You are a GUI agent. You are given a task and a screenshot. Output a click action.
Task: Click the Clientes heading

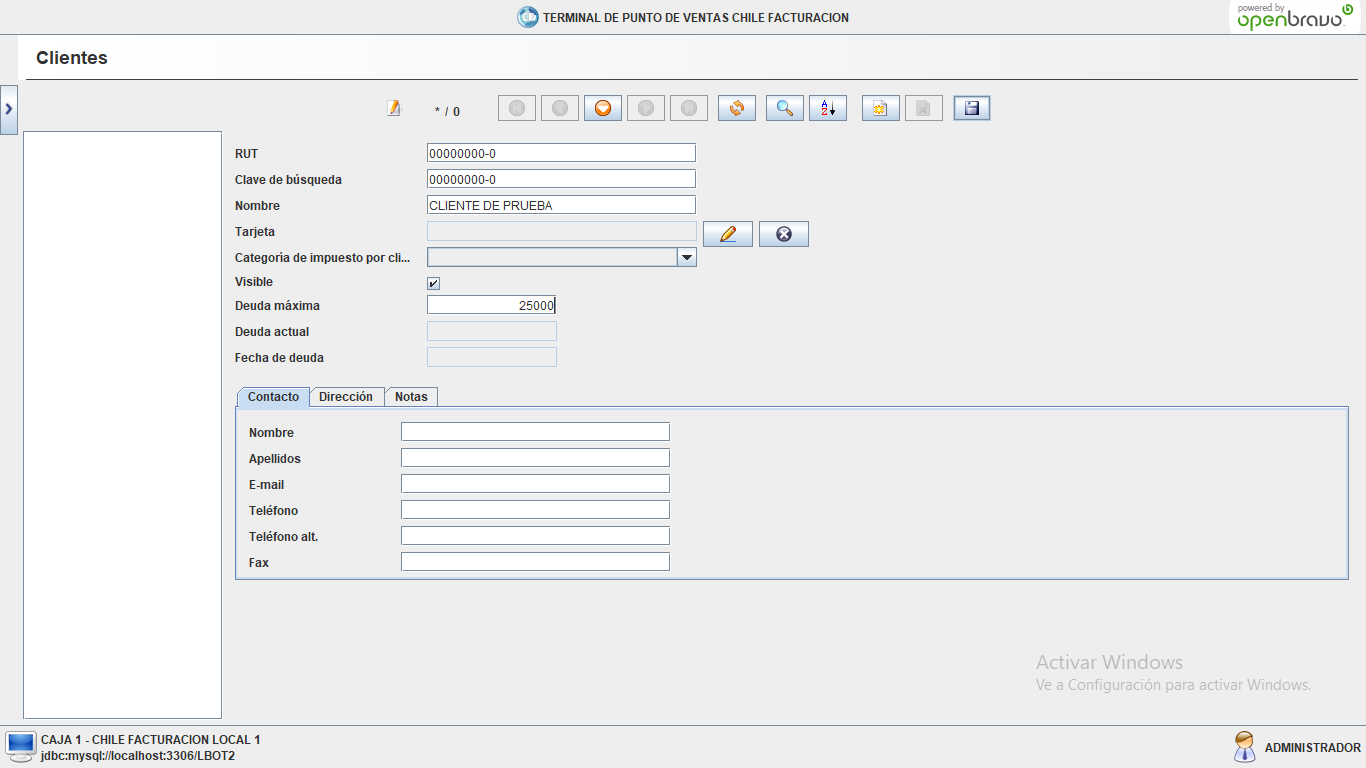[x=72, y=58]
